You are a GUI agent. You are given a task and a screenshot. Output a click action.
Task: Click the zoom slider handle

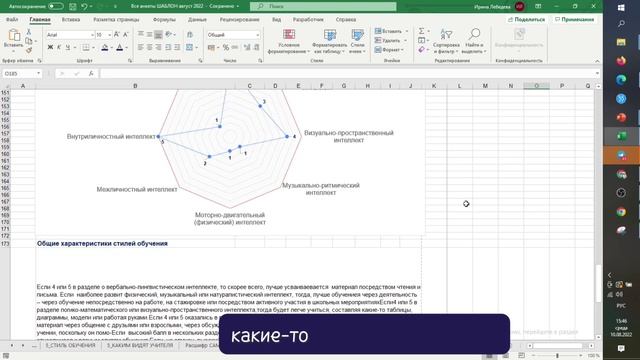[x=557, y=356]
